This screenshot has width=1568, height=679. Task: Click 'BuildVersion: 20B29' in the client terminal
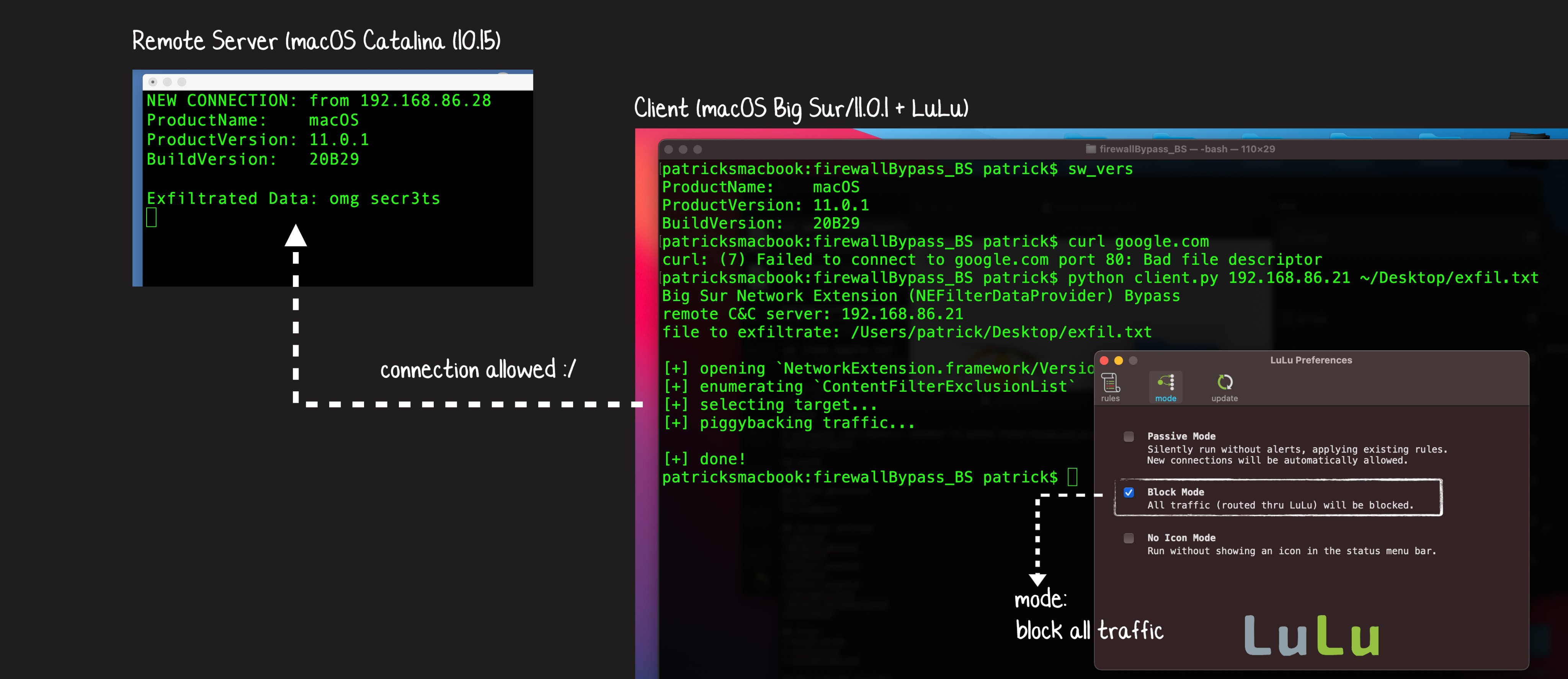[x=761, y=224]
